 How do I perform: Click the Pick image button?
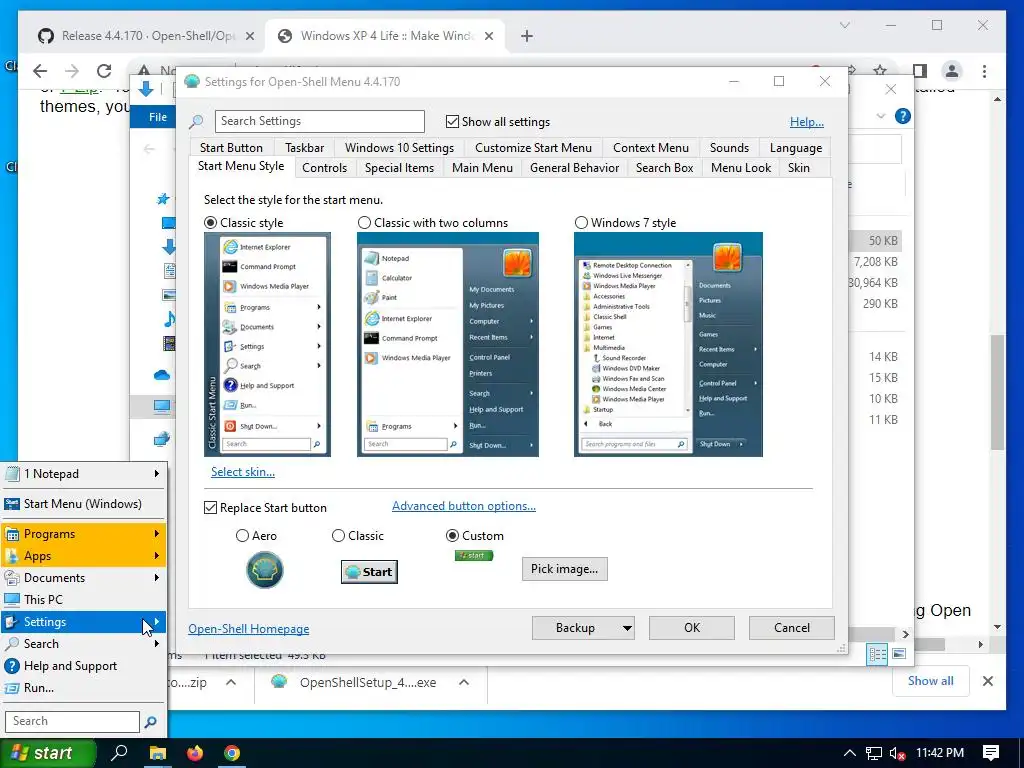pos(564,569)
